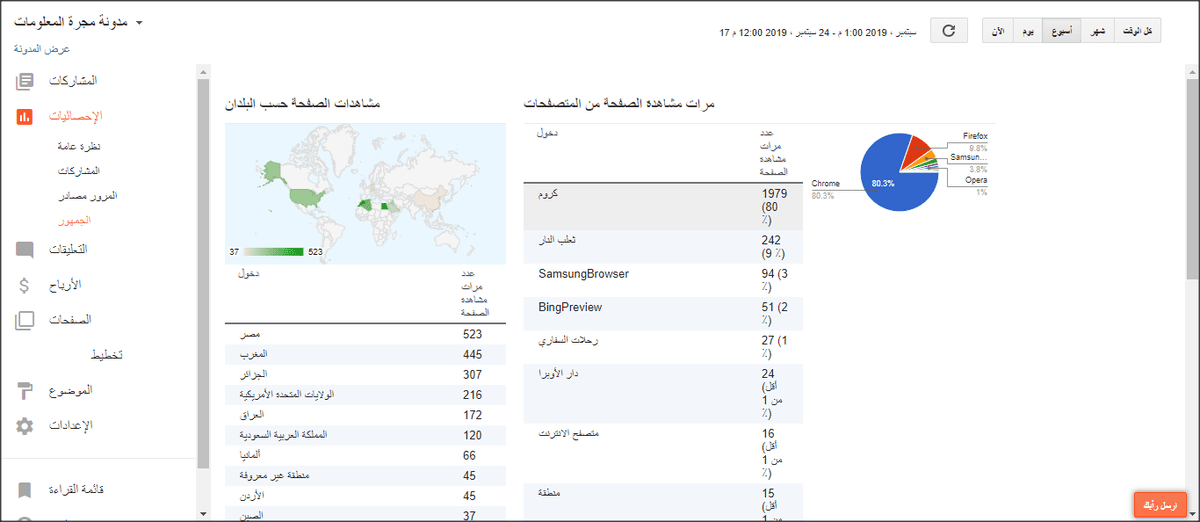The image size is (1200, 522).
Task: Click the الإحصاءات statistics menu label
Action: tap(76, 116)
